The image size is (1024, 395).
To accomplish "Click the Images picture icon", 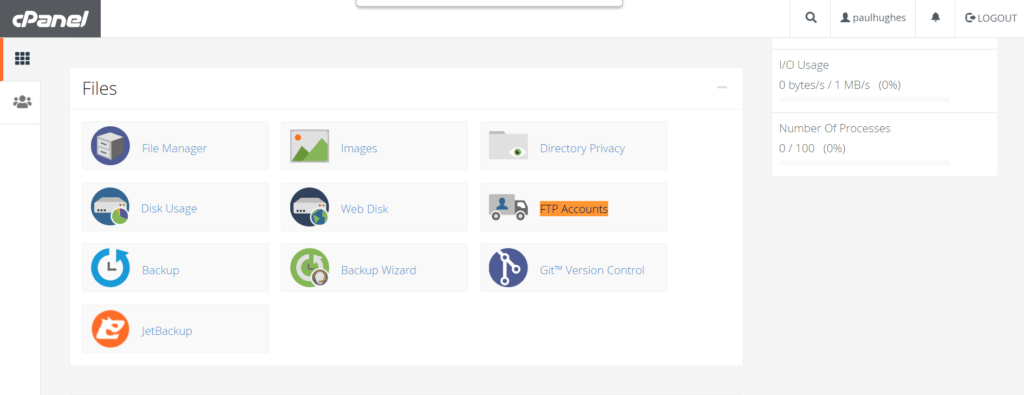I will coord(310,146).
